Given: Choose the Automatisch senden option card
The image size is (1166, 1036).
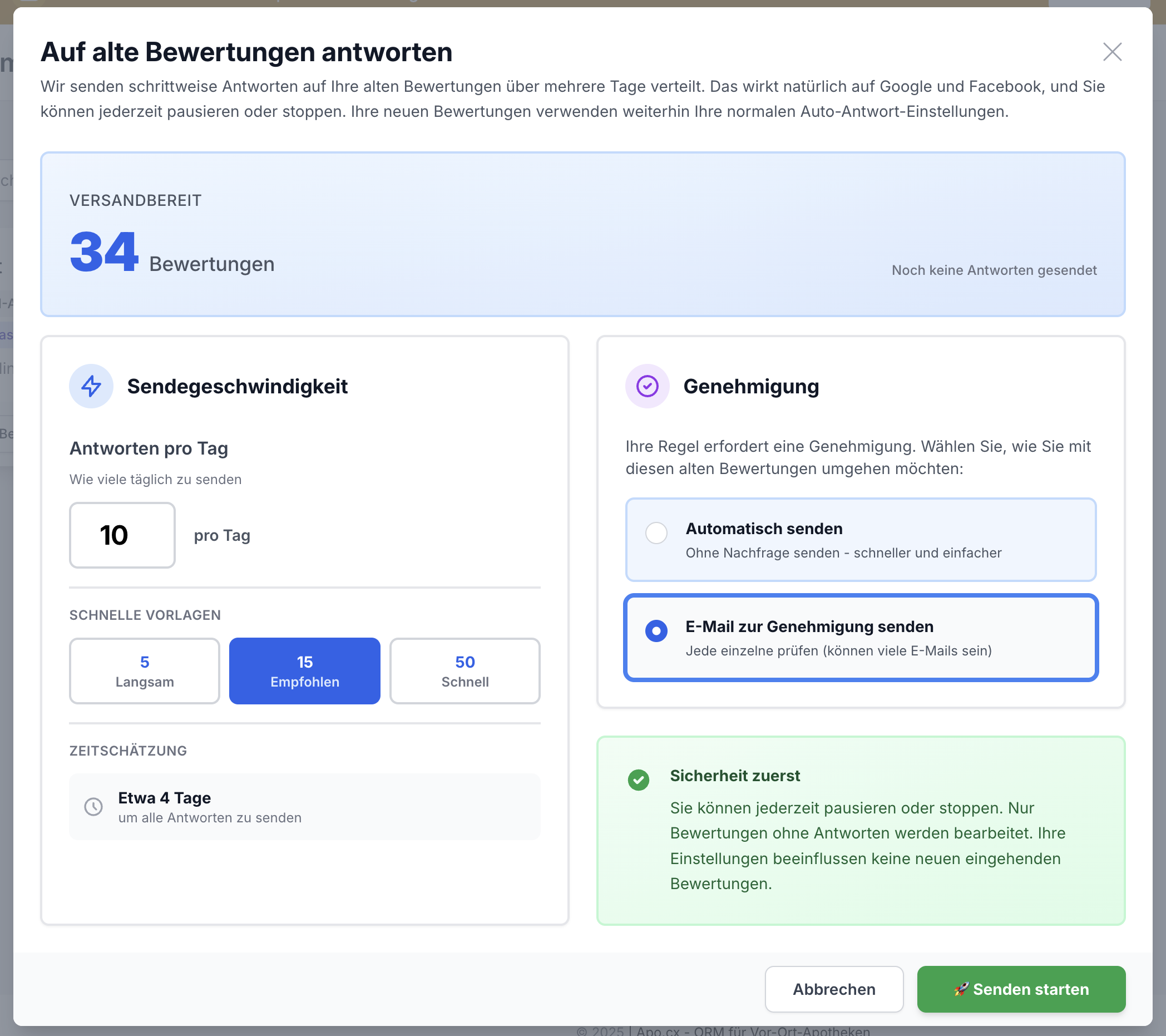Looking at the screenshot, I should click(860, 540).
